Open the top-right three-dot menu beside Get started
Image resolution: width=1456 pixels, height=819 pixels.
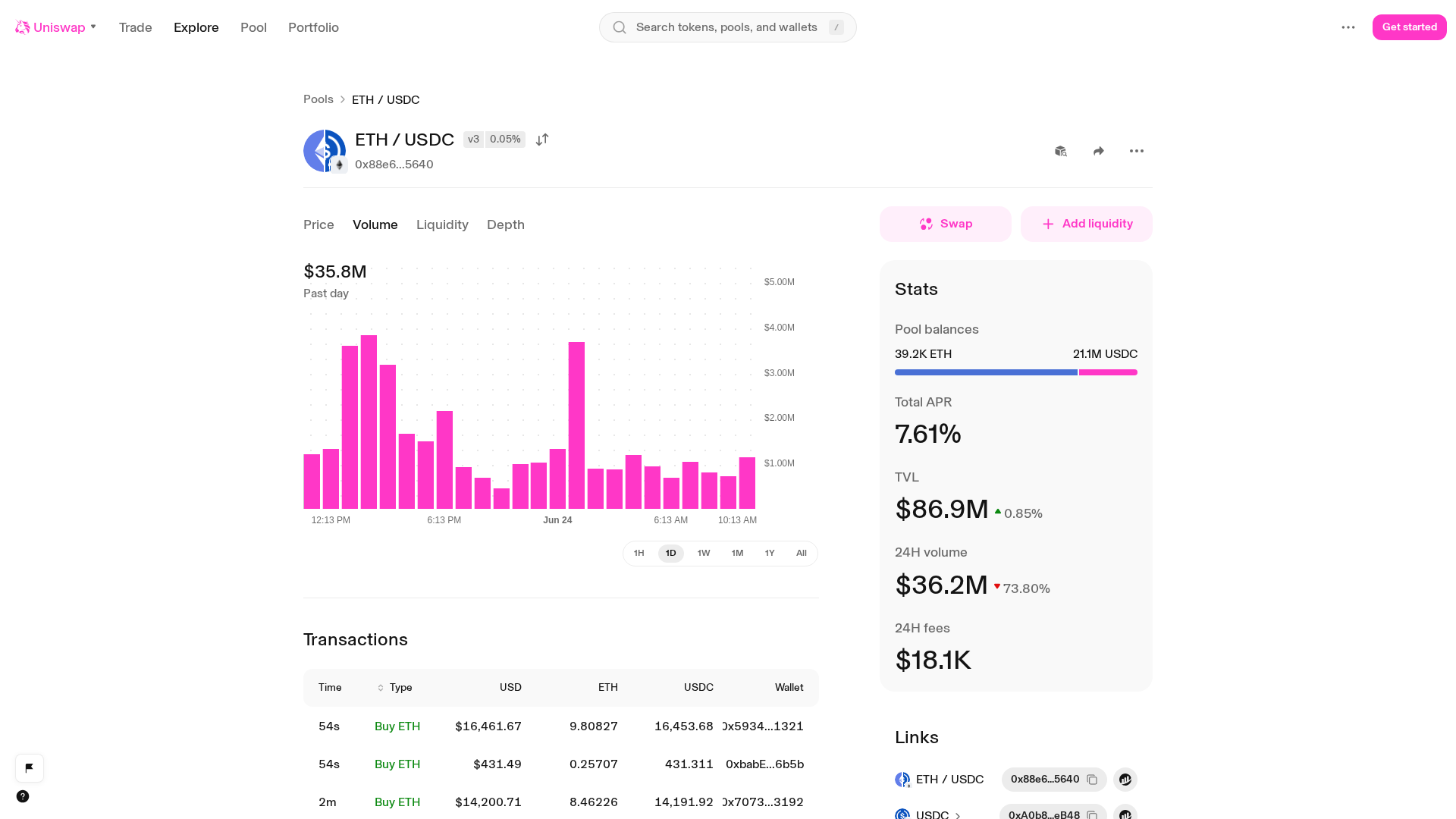pyautogui.click(x=1348, y=27)
